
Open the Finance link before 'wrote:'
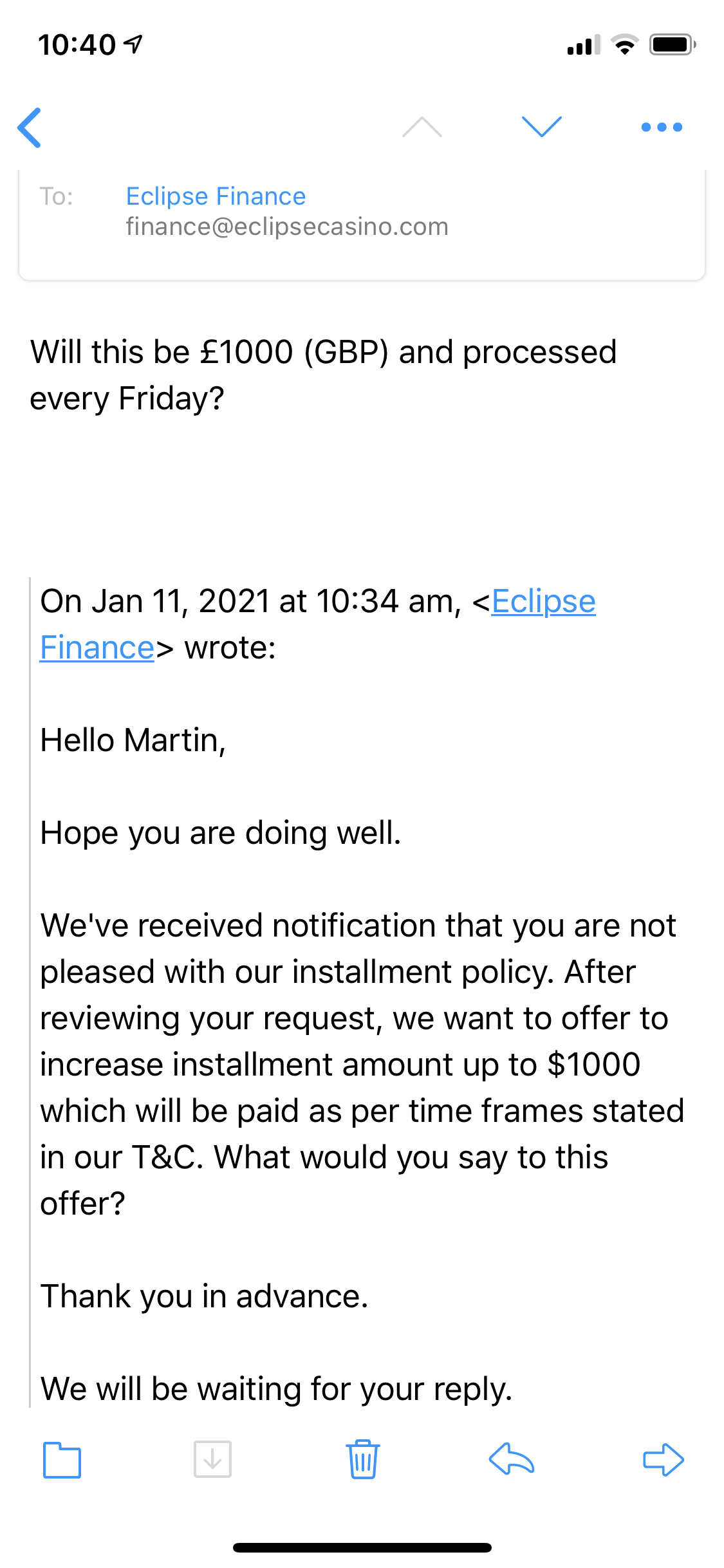click(97, 648)
